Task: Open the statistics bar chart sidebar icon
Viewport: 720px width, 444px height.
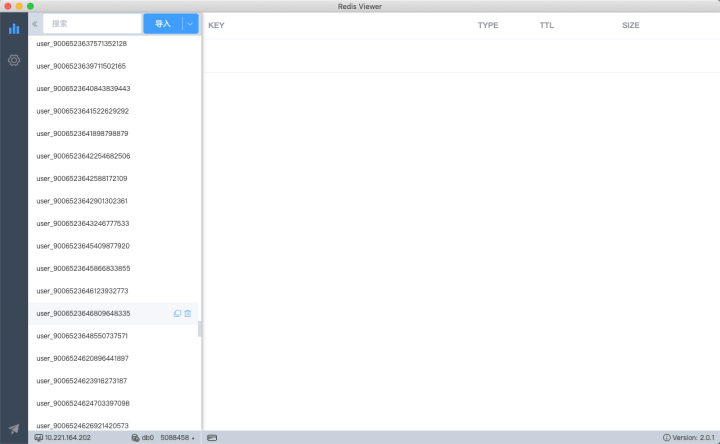Action: point(14,29)
